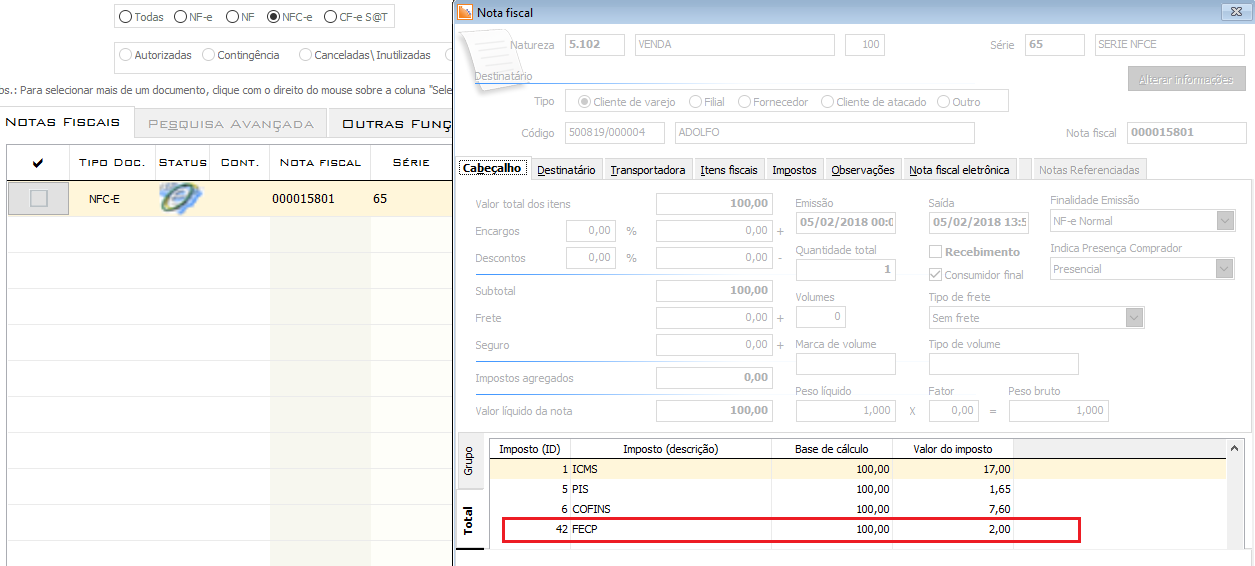This screenshot has height=566, width=1255.
Task: Select Canceladas\Inutilizadas status radio
Action: click(305, 55)
